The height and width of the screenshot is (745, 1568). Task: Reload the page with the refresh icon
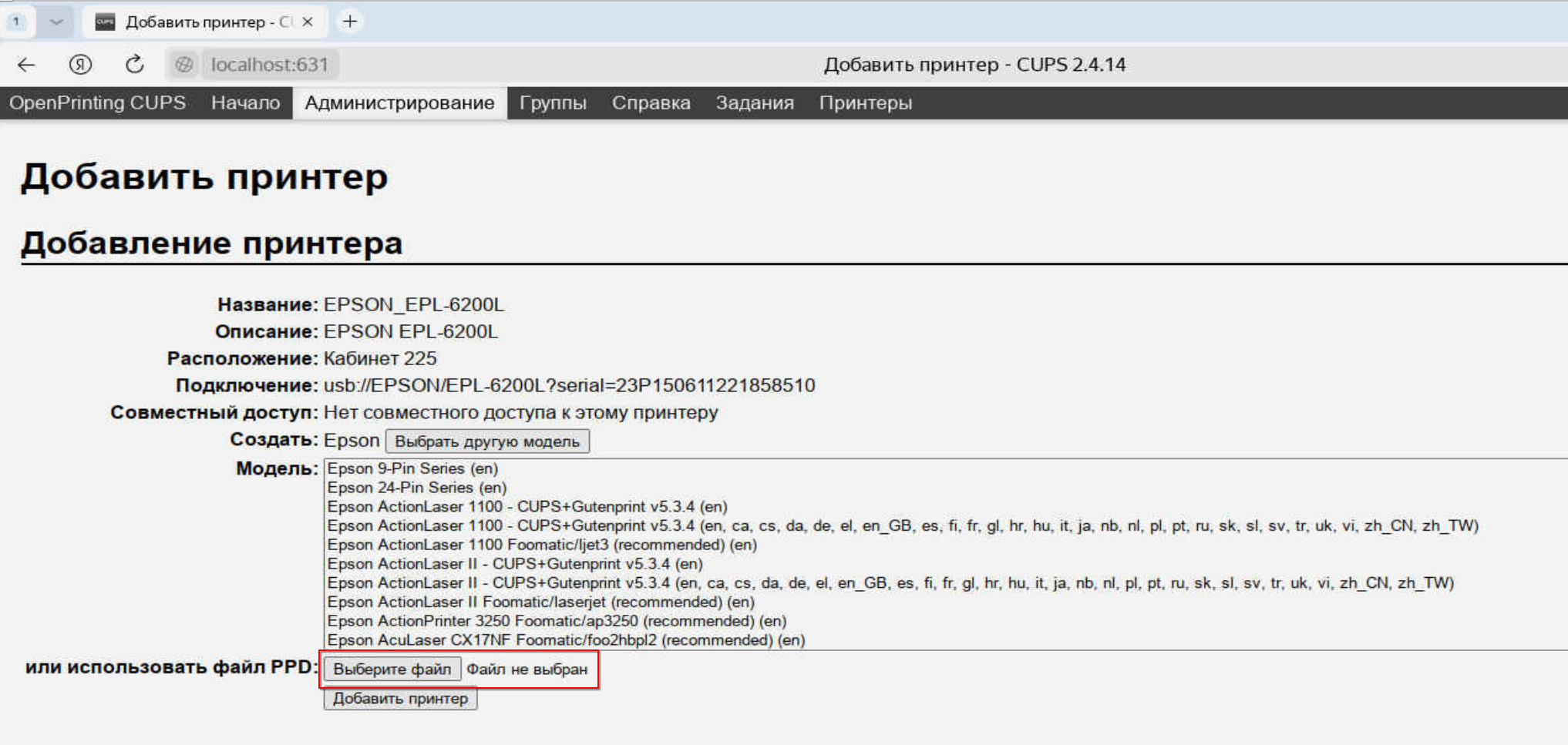click(x=135, y=65)
